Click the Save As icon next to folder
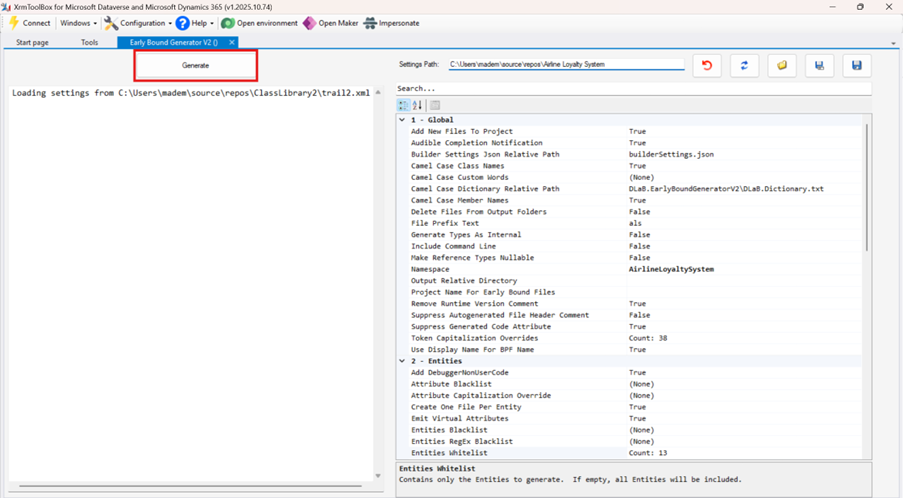 [x=819, y=65]
